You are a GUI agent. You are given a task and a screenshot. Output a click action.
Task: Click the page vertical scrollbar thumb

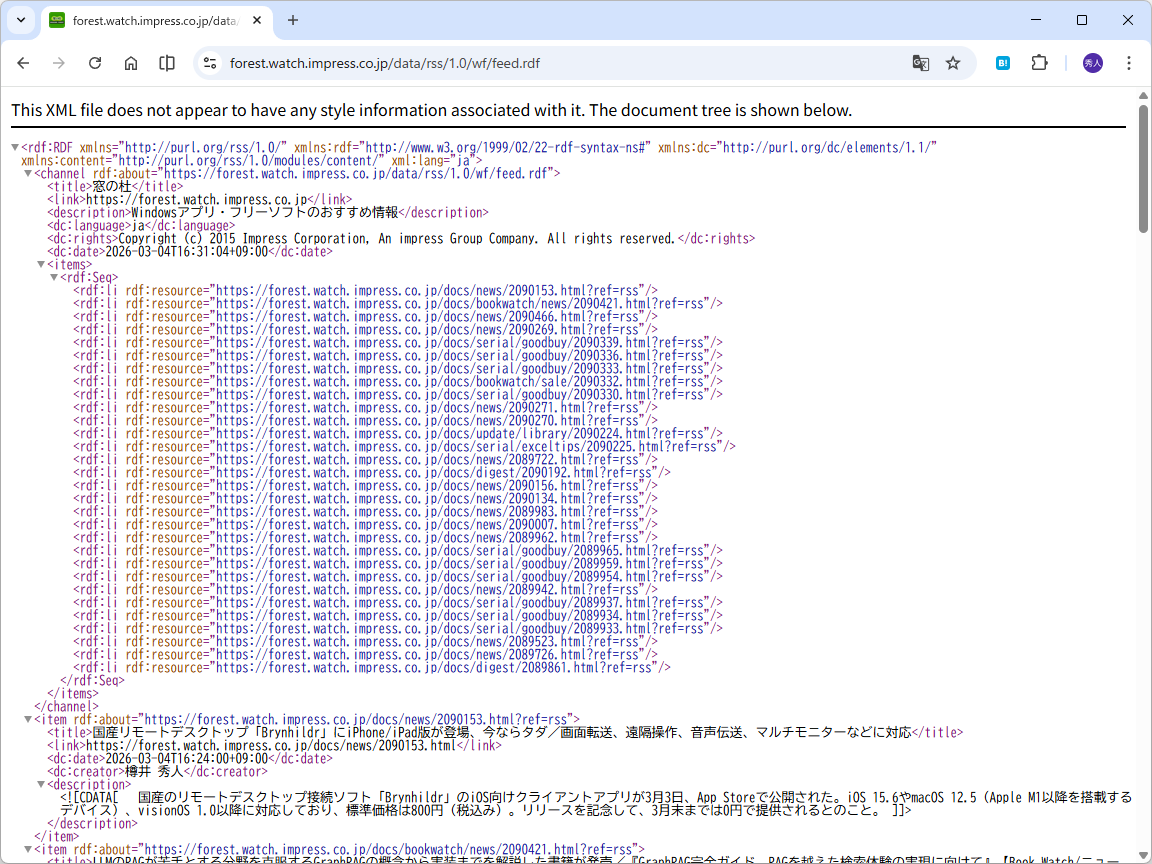1143,169
